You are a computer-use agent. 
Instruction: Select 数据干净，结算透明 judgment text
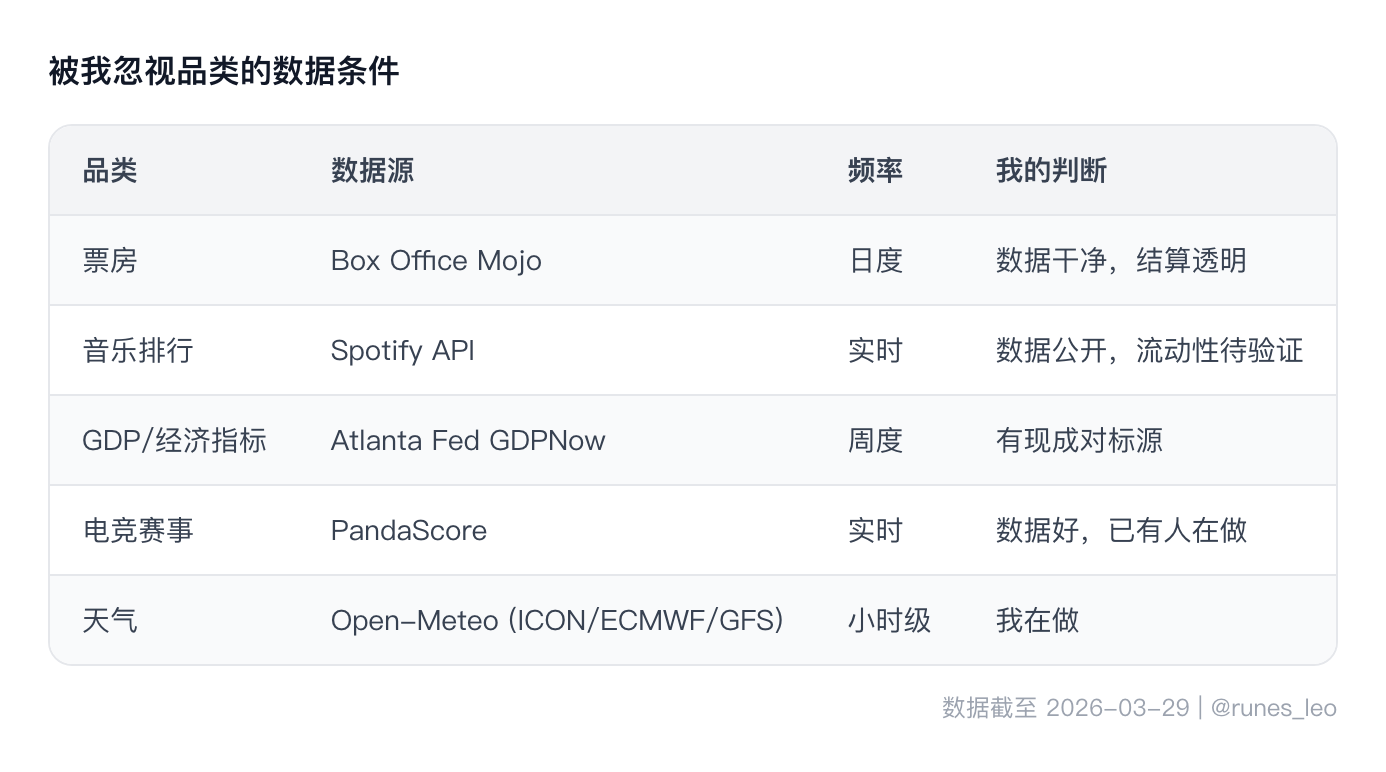1121,261
